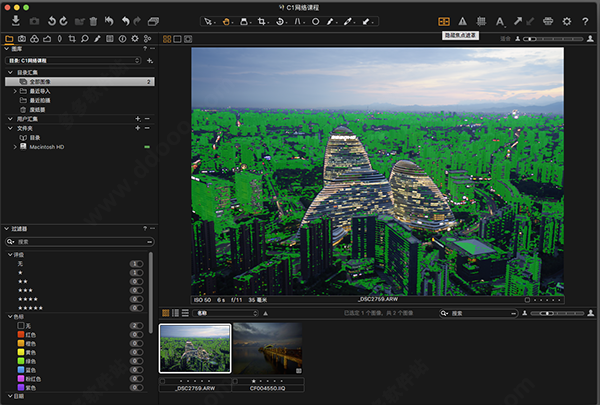
Task: Toggle the focus mask icon
Action: pyautogui.click(x=443, y=20)
